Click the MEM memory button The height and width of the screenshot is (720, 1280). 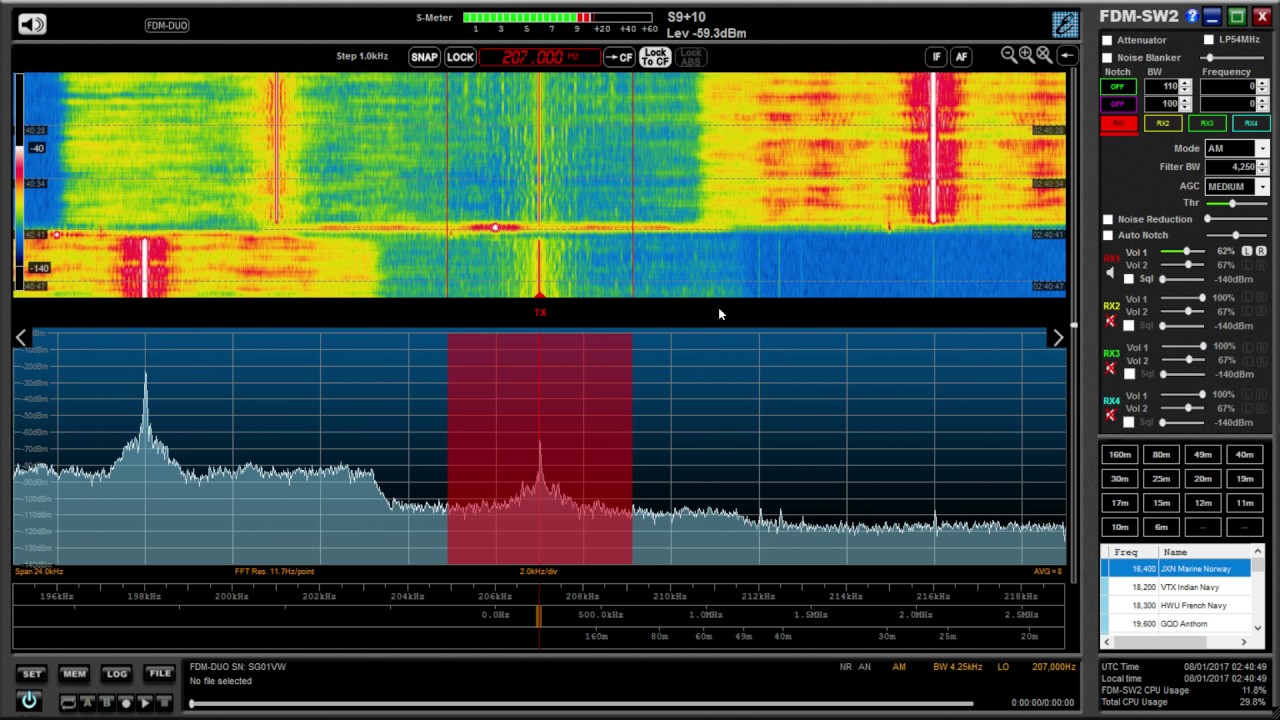(74, 674)
